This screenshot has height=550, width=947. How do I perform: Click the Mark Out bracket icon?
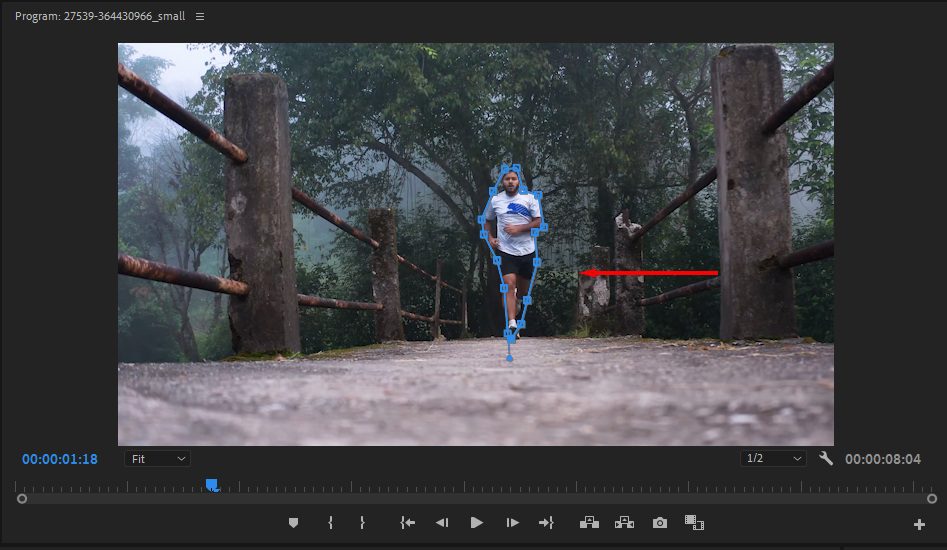362,523
